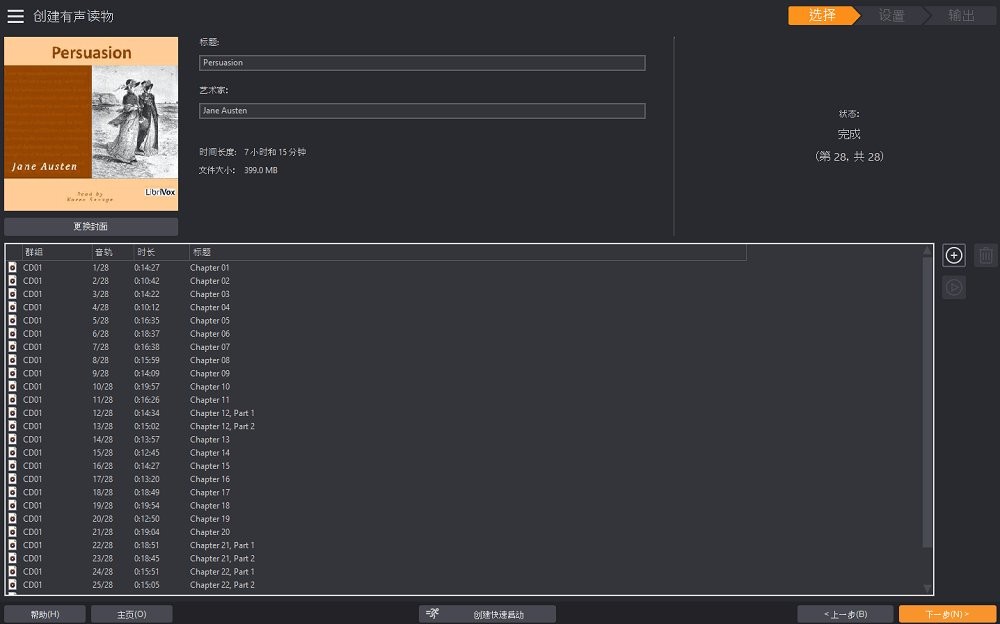Click the trash delete icon

point(986,256)
